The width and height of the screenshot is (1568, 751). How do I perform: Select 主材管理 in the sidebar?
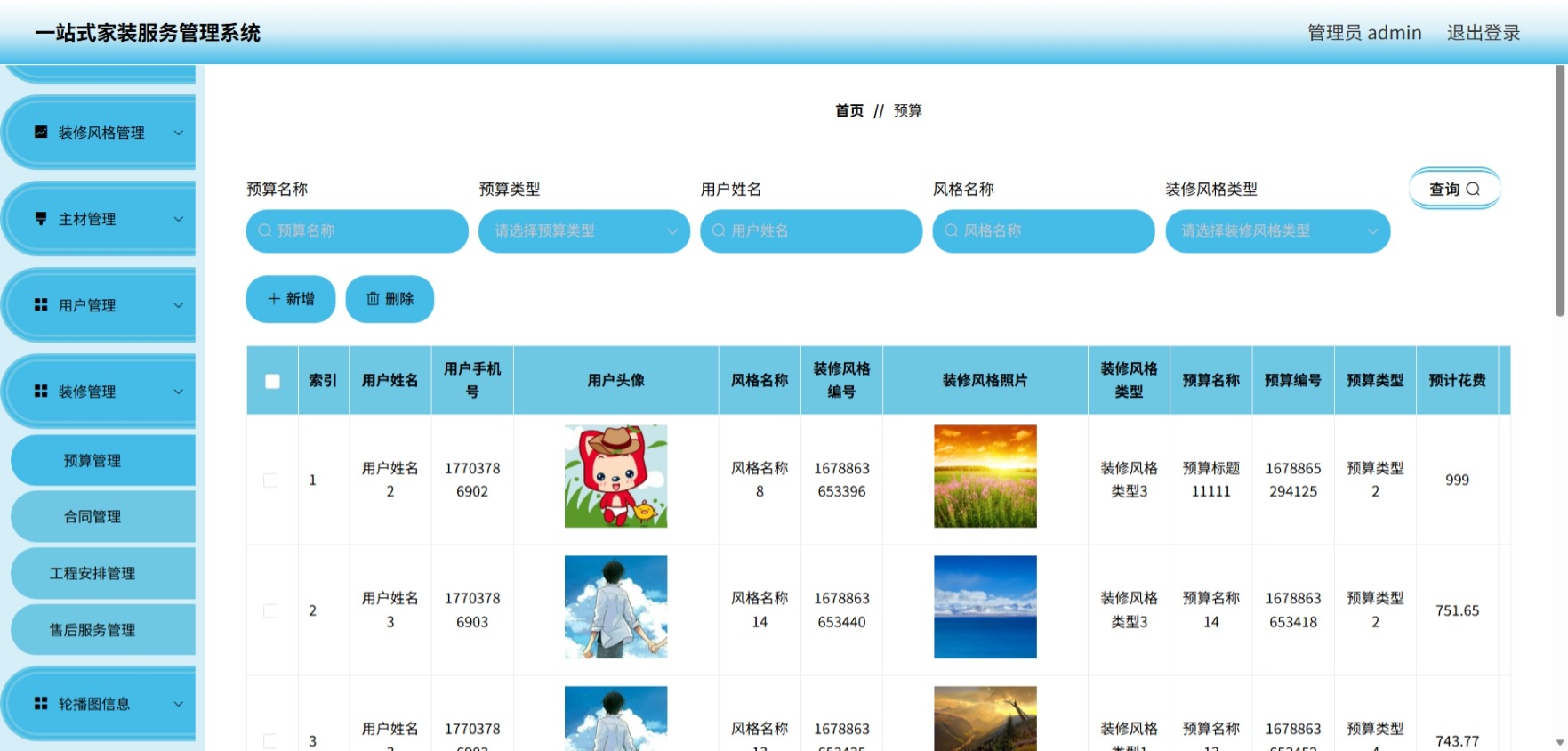click(x=100, y=219)
